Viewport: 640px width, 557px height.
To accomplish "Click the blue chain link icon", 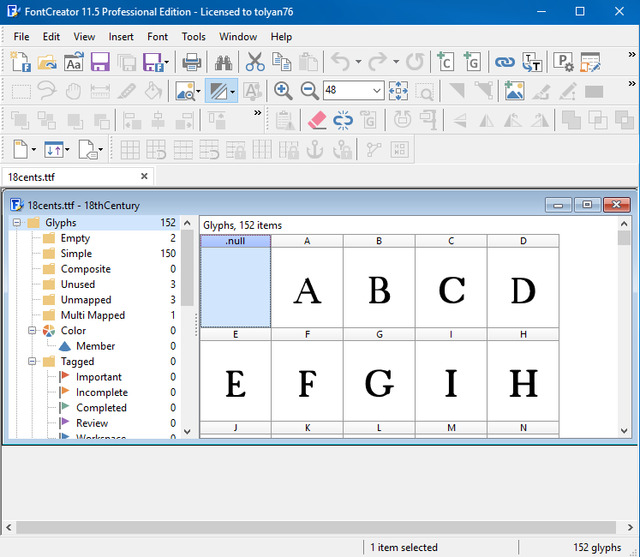I will [x=504, y=62].
